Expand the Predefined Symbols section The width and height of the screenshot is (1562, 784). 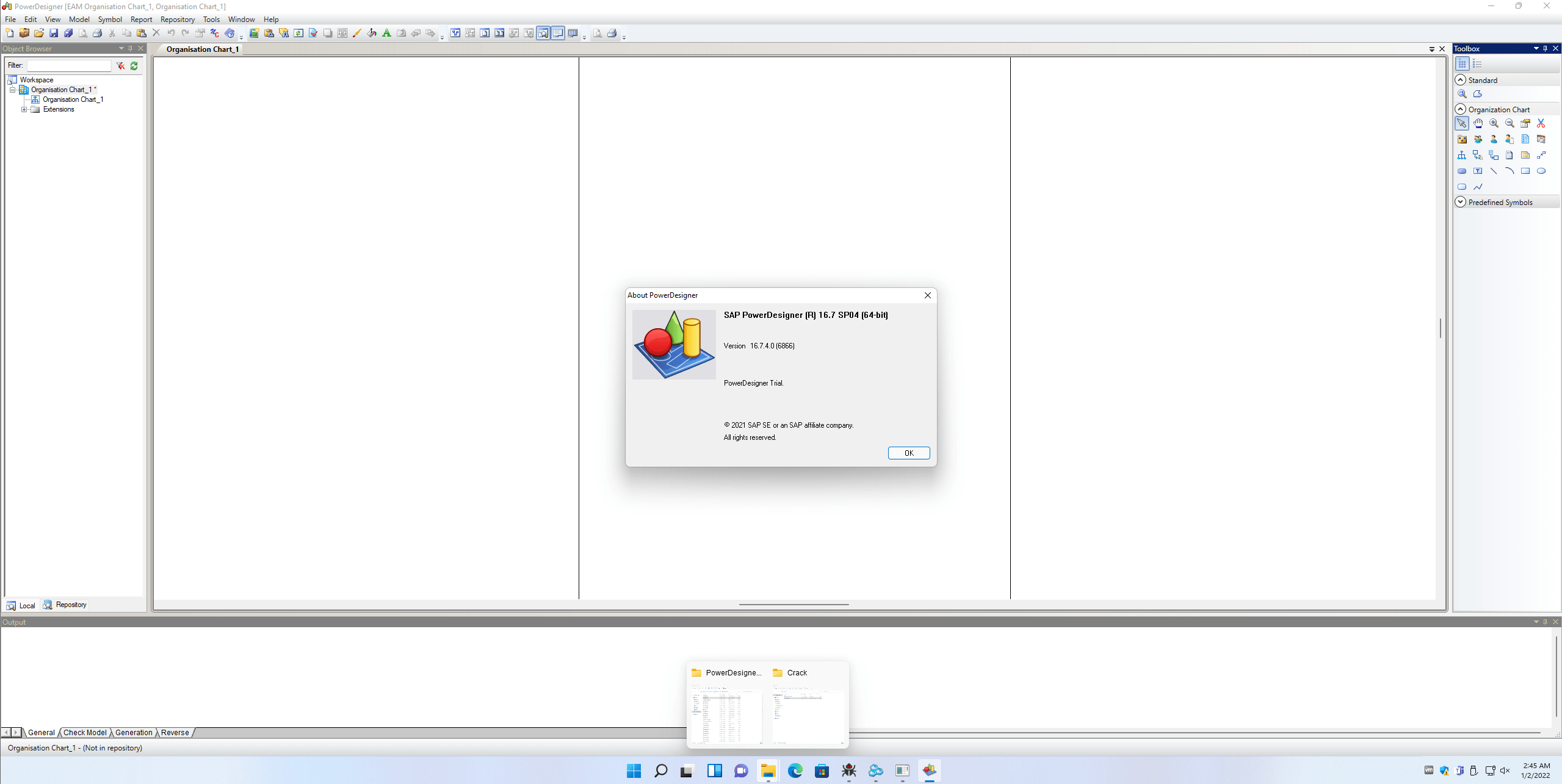point(1461,202)
